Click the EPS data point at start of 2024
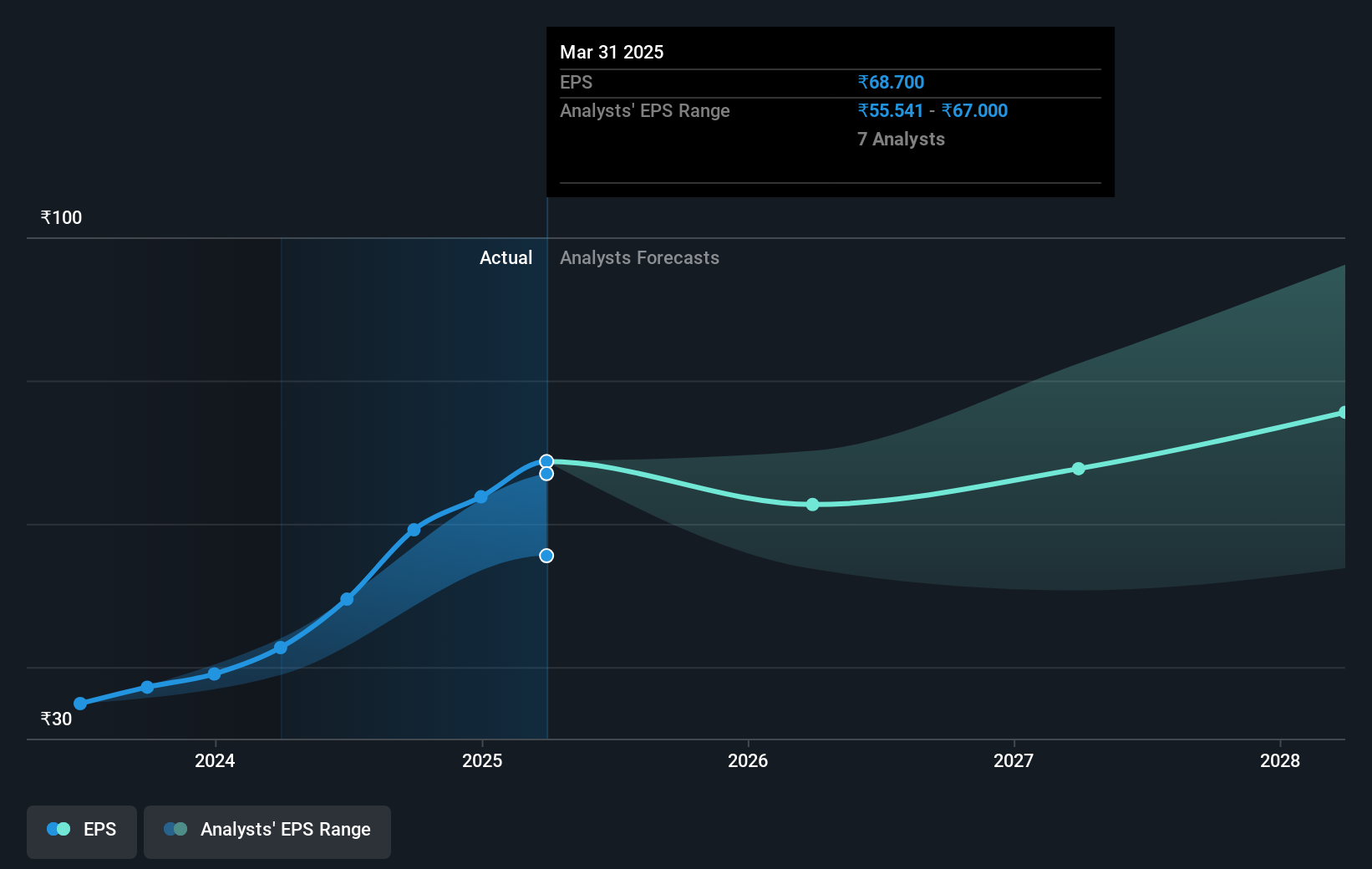Viewport: 1372px width, 869px height. (215, 673)
